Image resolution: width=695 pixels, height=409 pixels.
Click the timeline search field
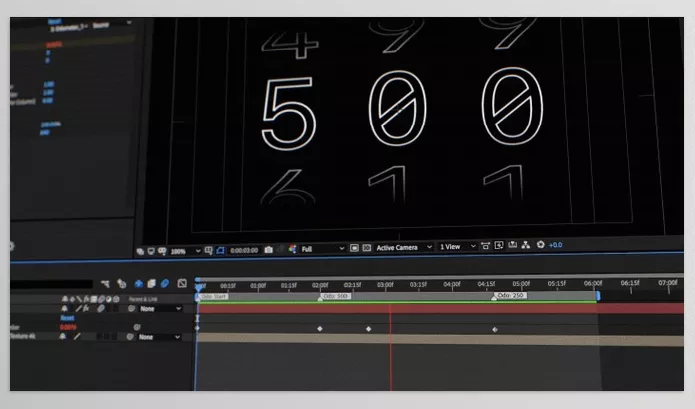tap(51, 284)
